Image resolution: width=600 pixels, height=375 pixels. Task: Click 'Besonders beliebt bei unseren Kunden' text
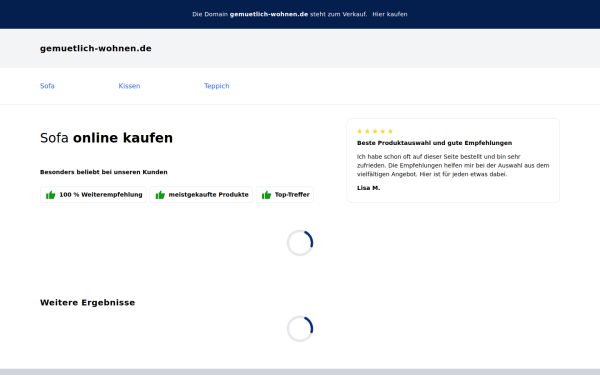pos(104,172)
